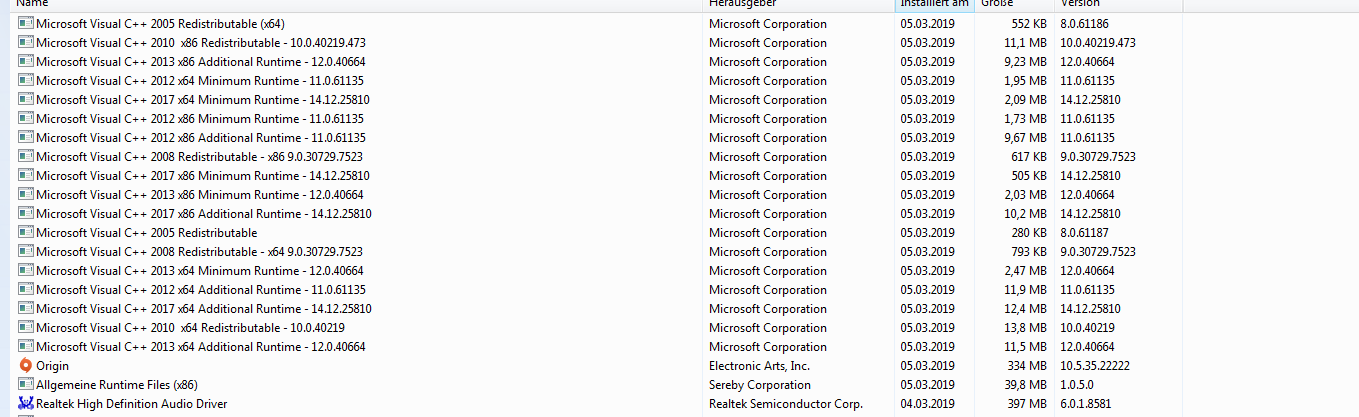The image size is (1359, 417).
Task: Select the "Origin" program name
Action: click(53, 365)
